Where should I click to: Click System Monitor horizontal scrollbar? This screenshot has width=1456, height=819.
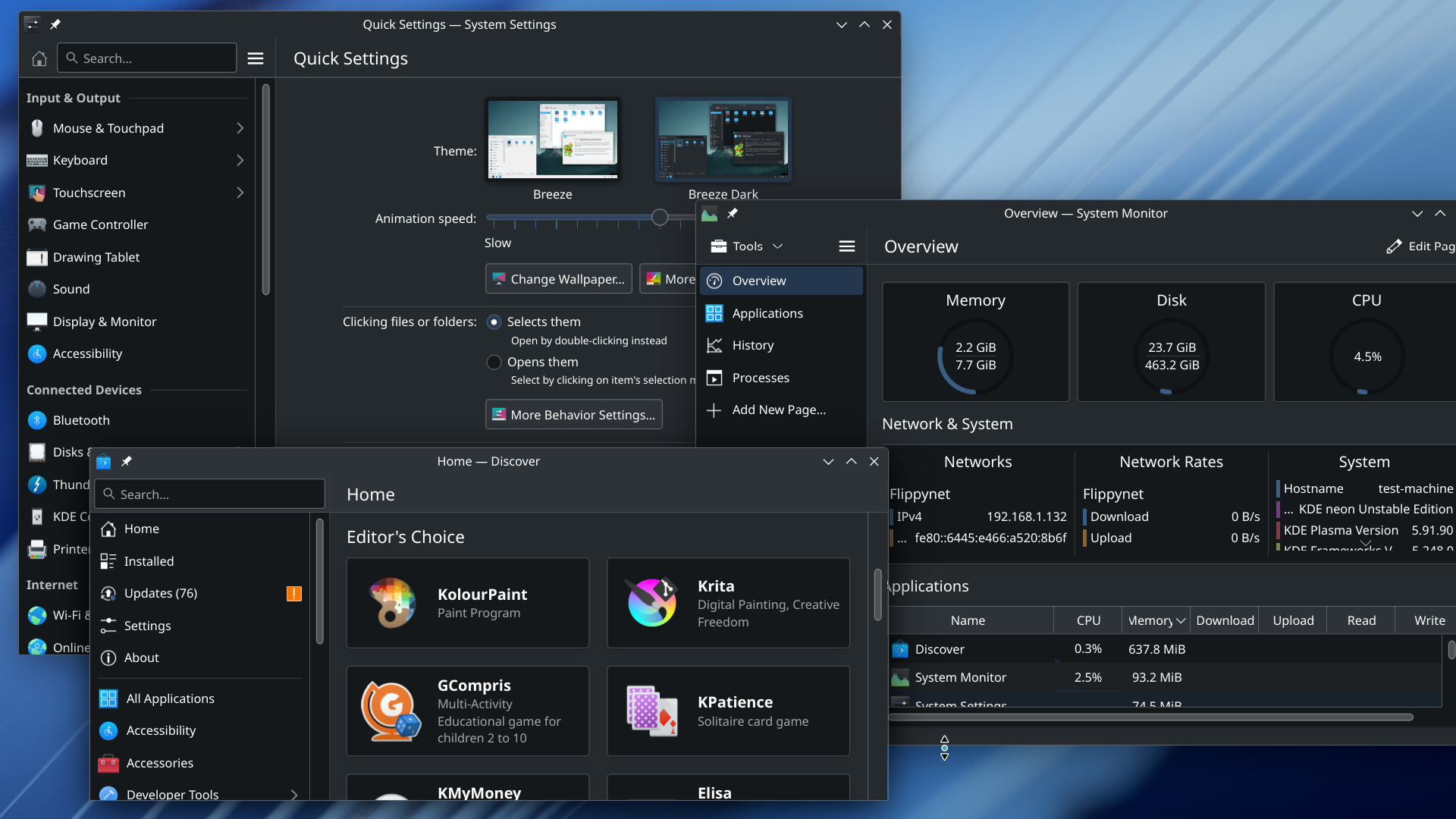point(1150,717)
